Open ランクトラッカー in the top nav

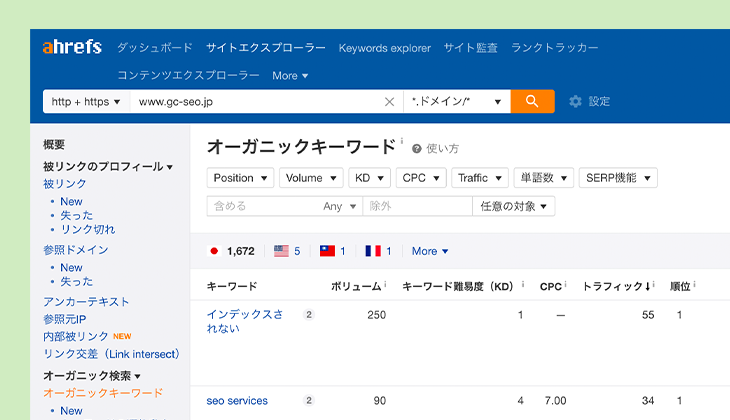point(554,47)
